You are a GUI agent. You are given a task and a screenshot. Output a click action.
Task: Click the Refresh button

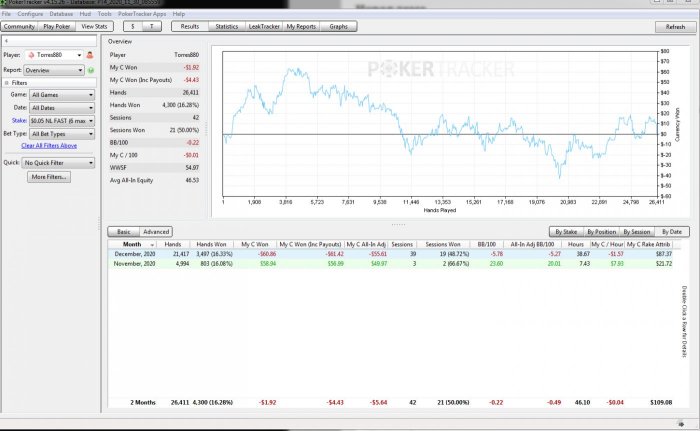pyautogui.click(x=675, y=27)
